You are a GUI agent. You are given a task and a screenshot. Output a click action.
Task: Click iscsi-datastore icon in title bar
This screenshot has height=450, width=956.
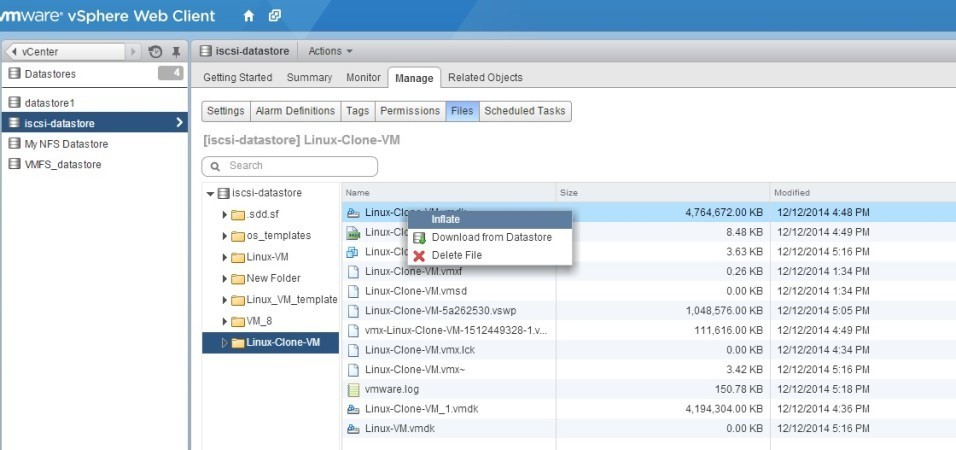tap(205, 51)
